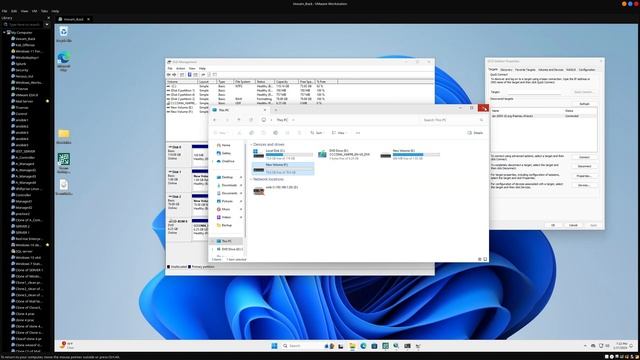Toggle the Details pane in File Explorer
Image resolution: width=640 pixels, height=360 pixels.
click(x=476, y=133)
